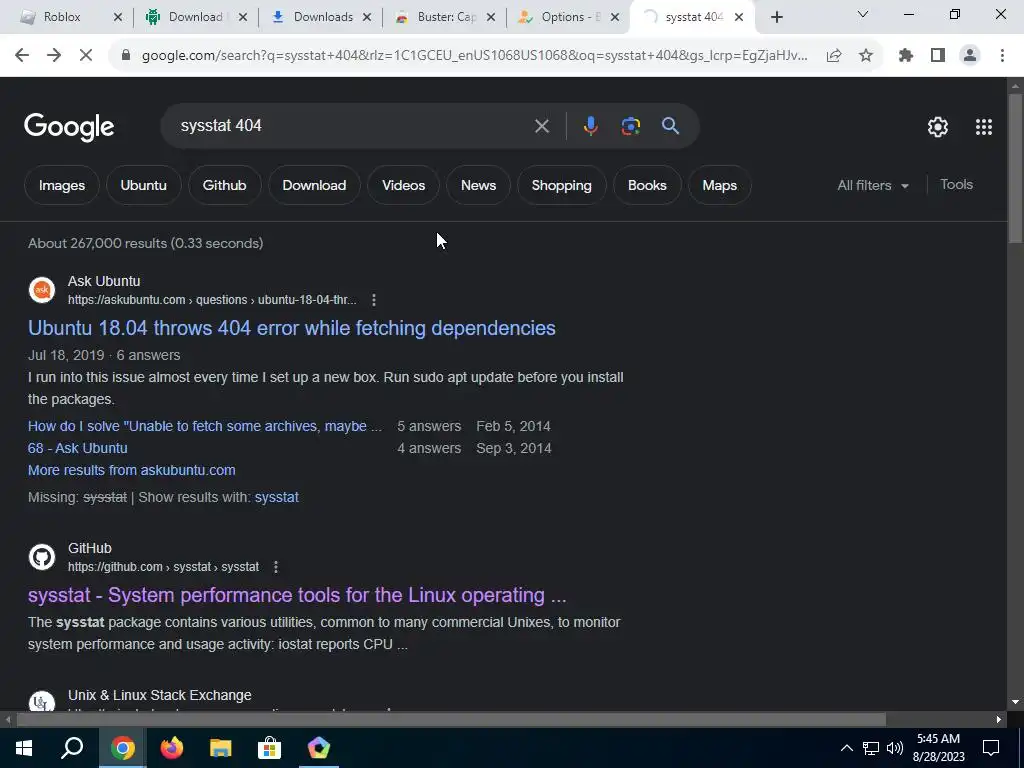Viewport: 1024px width, 768px height.
Task: Expand the All filters dropdown
Action: pyautogui.click(x=873, y=185)
